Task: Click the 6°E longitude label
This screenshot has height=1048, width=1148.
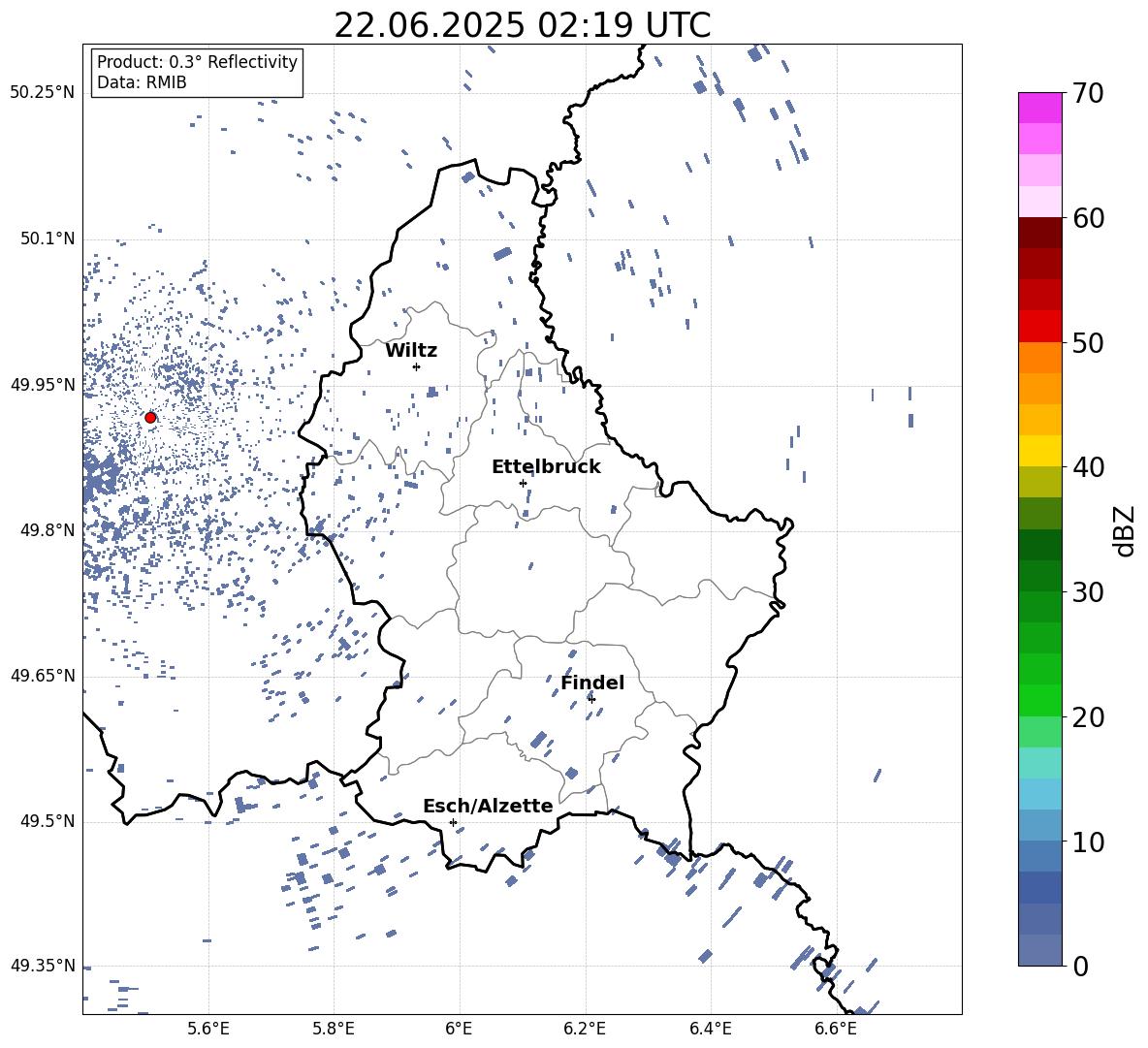Action: pyautogui.click(x=459, y=1029)
